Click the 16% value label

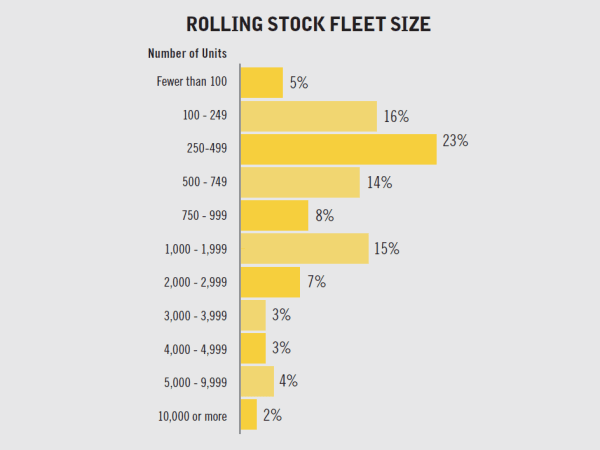(x=396, y=116)
